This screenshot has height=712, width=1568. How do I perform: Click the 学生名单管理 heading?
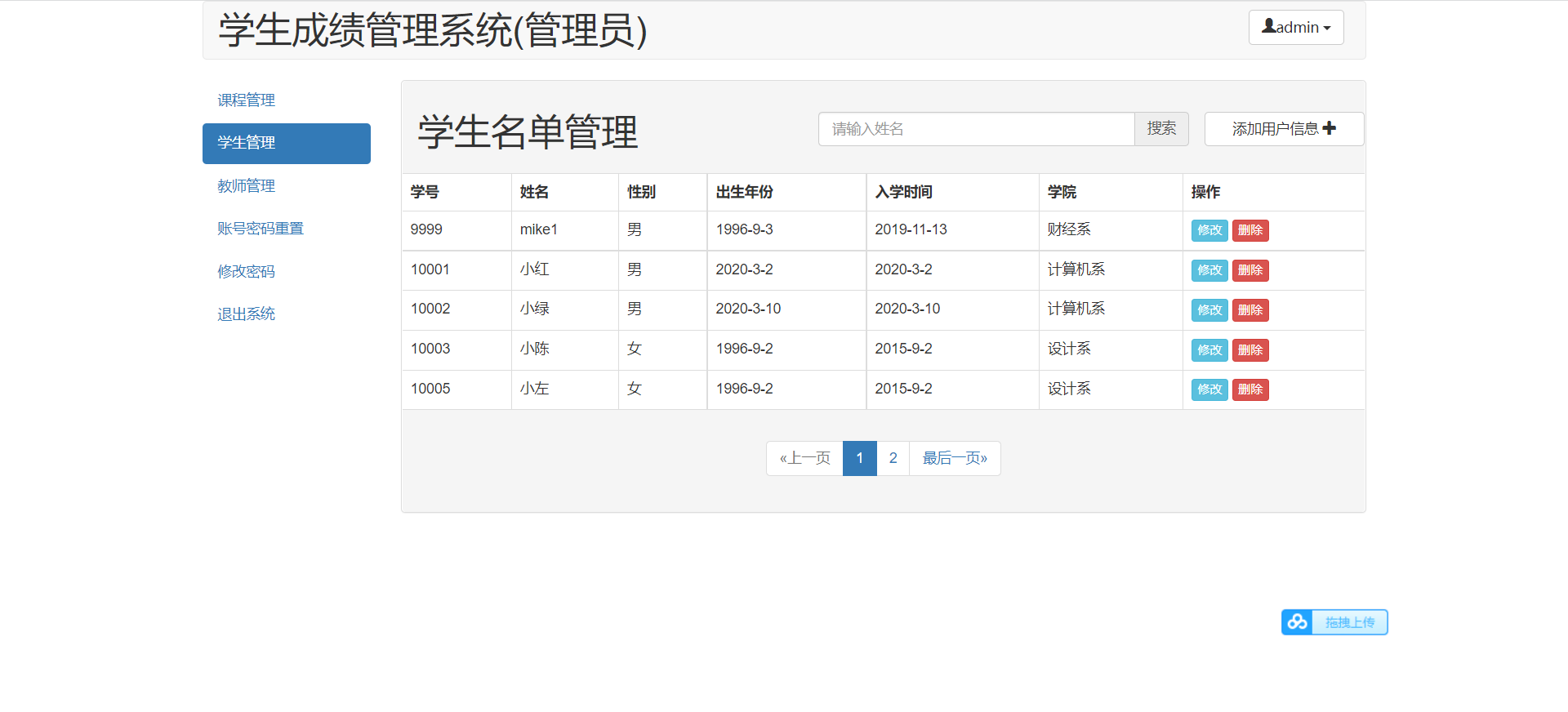[x=528, y=132]
